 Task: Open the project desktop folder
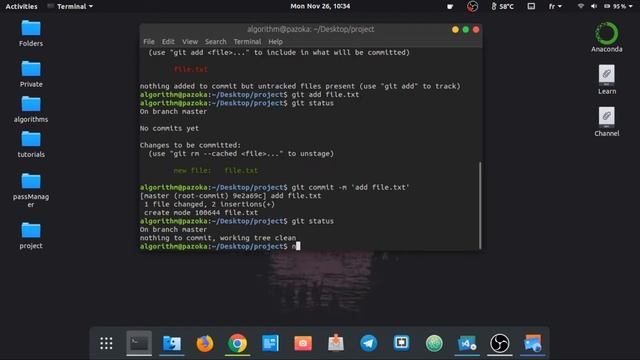(31, 235)
